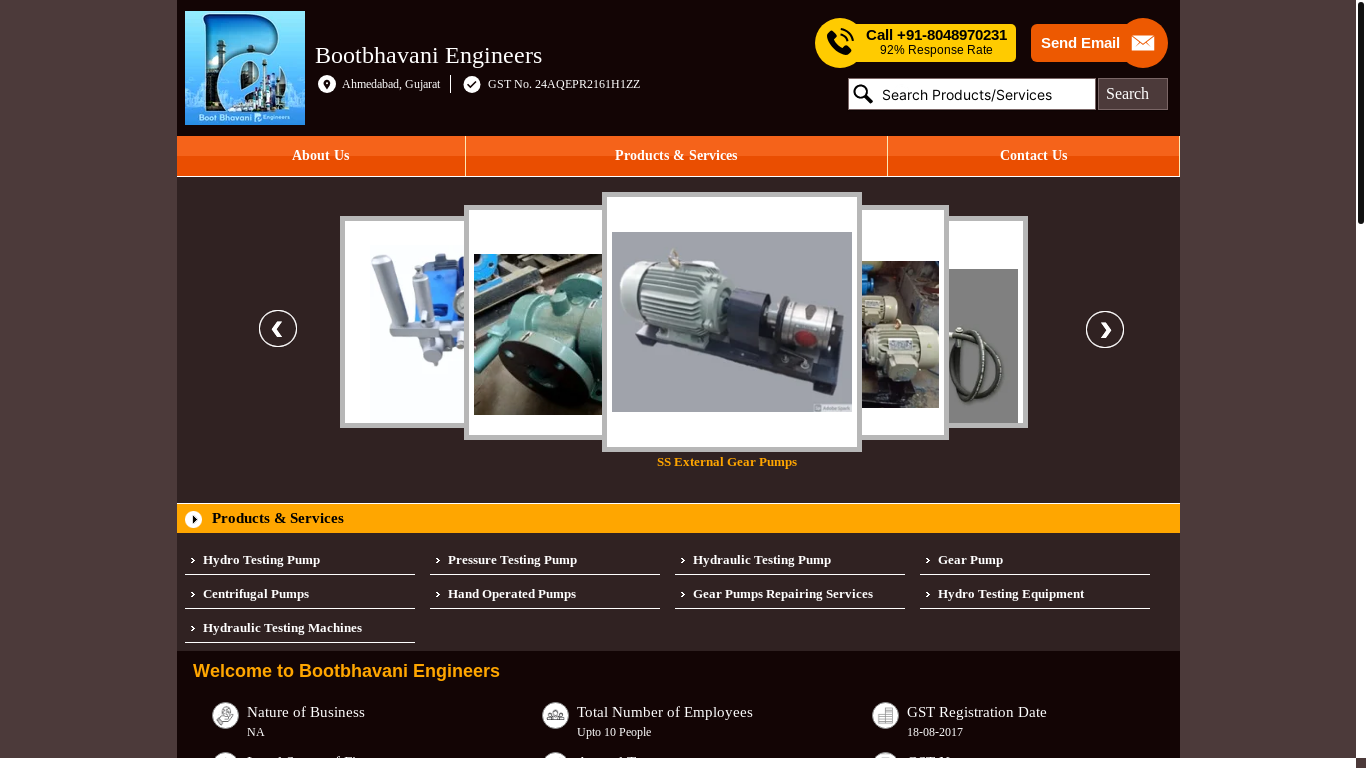The height and width of the screenshot is (768, 1366).
Task: Click the Nature of Business icon
Action: pyautogui.click(x=225, y=715)
